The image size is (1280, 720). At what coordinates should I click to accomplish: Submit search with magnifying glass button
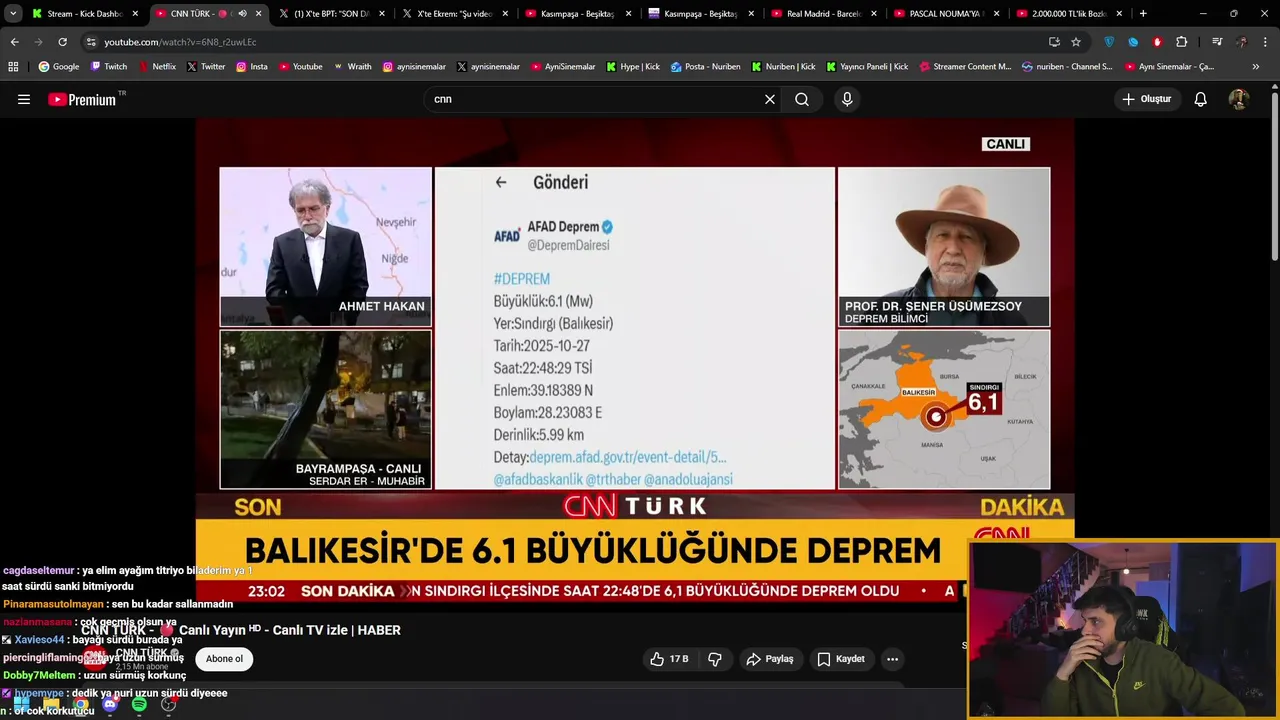coord(802,99)
